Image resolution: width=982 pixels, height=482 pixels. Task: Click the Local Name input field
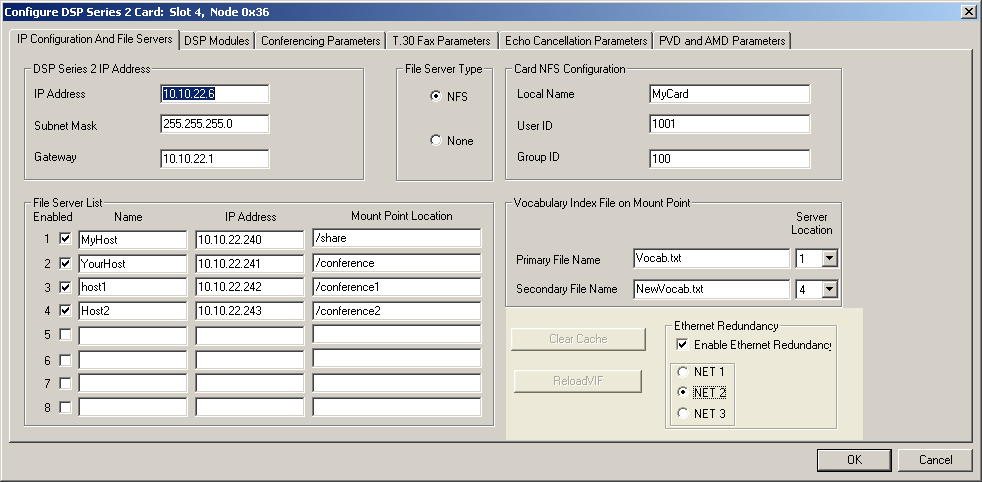click(728, 94)
